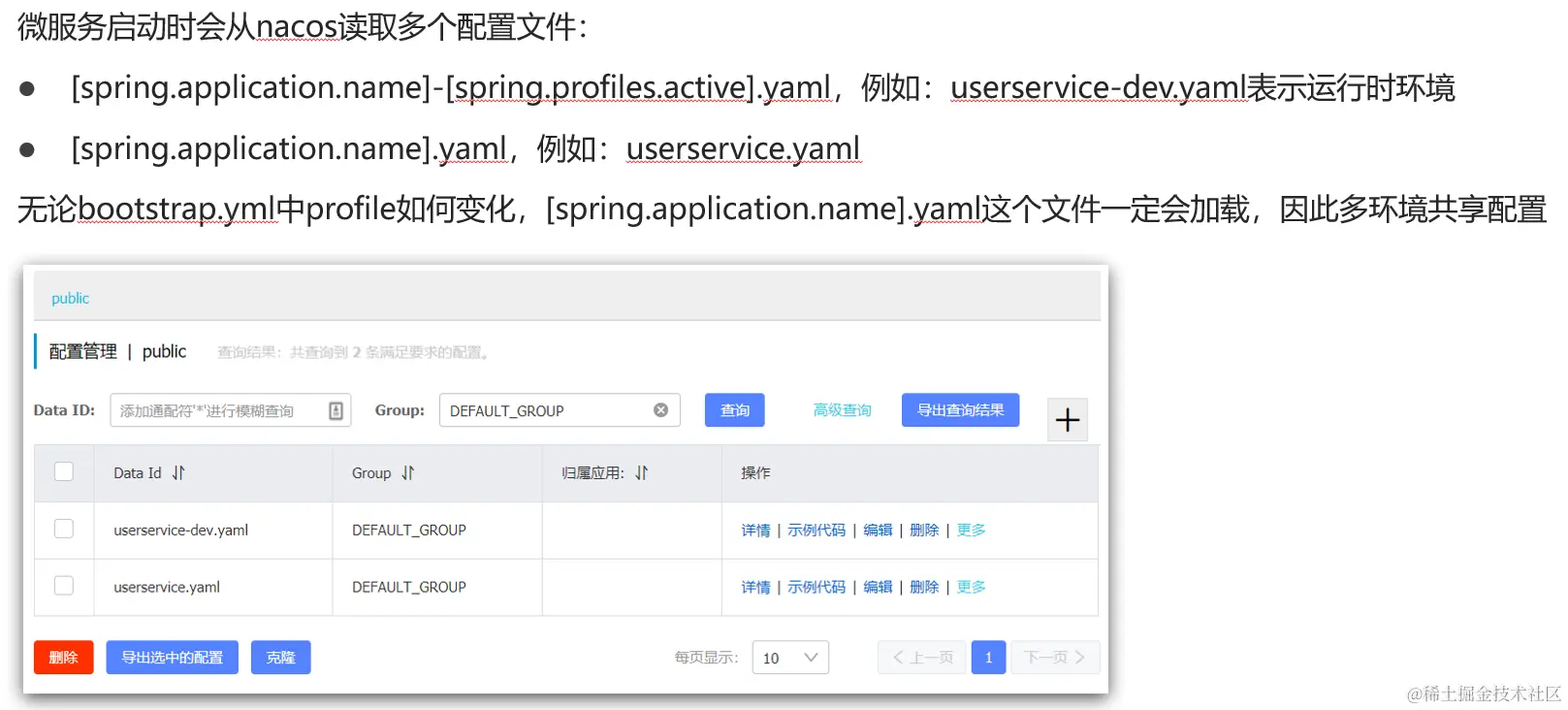Click the icon inside Data ID field
This screenshot has height=710, width=1568.
click(336, 411)
